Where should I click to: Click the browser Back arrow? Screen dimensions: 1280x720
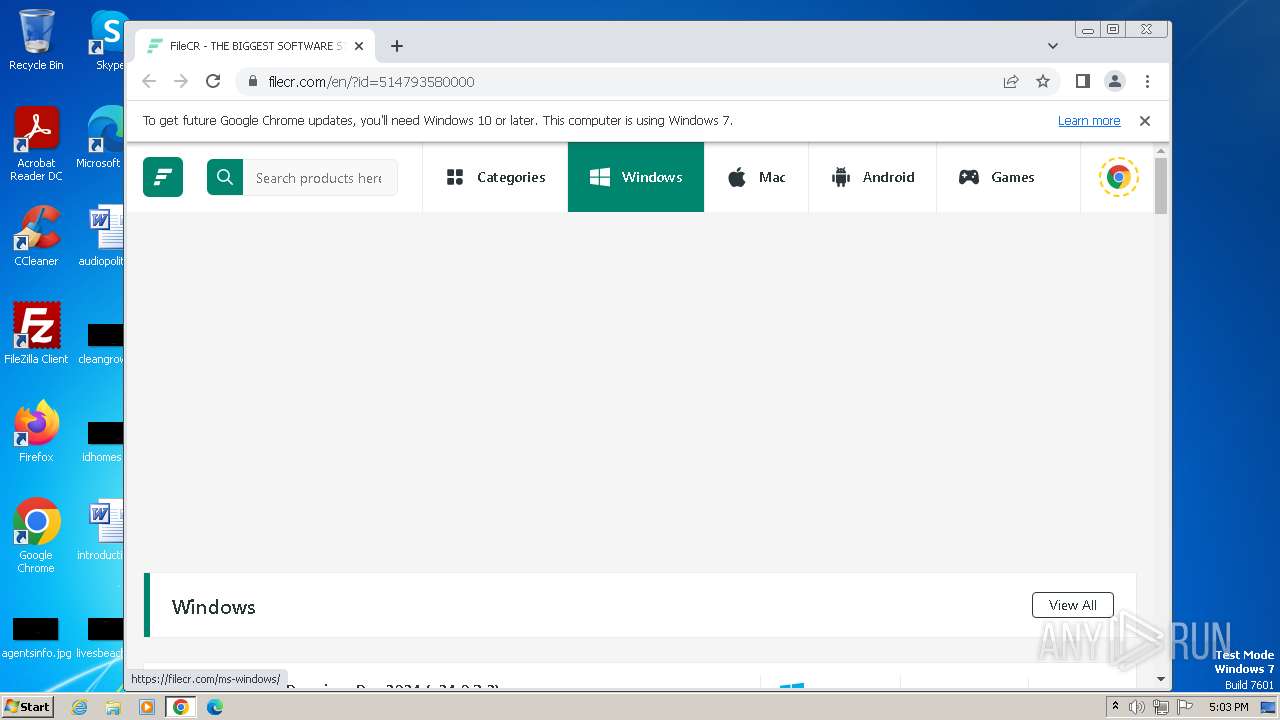point(149,81)
